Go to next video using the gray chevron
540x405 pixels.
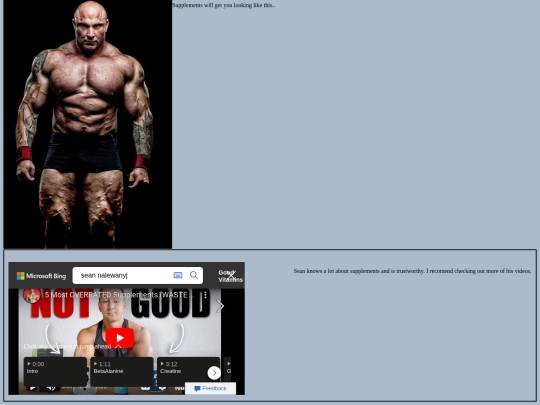220,306
